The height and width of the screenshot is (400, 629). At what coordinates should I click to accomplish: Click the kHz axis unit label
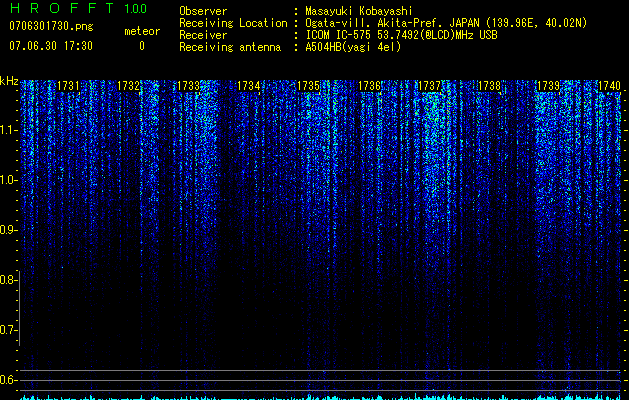(9, 82)
